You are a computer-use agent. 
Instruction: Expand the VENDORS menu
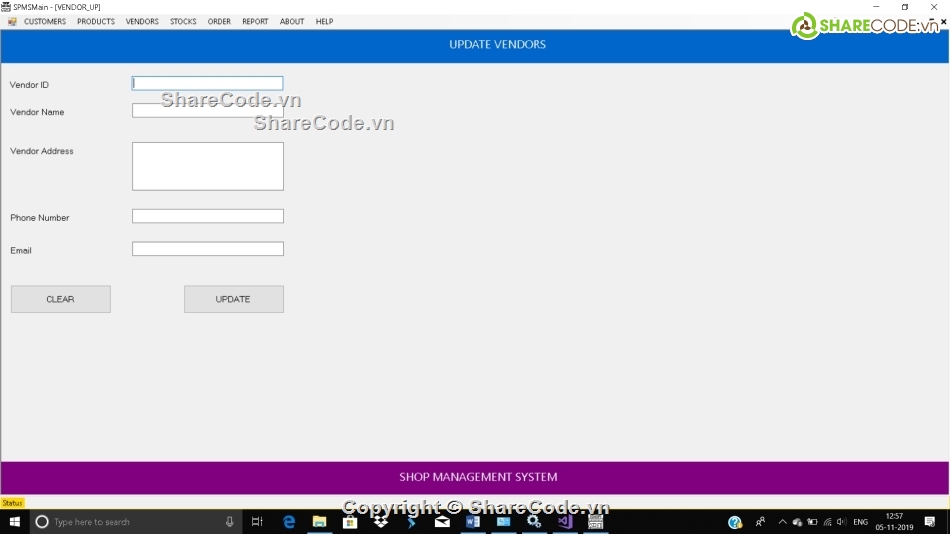click(142, 21)
